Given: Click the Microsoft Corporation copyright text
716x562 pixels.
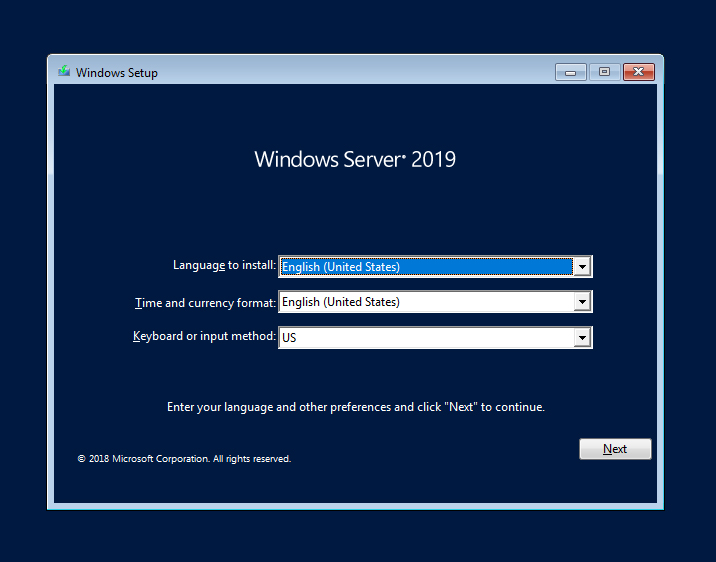Looking at the screenshot, I should (x=184, y=459).
